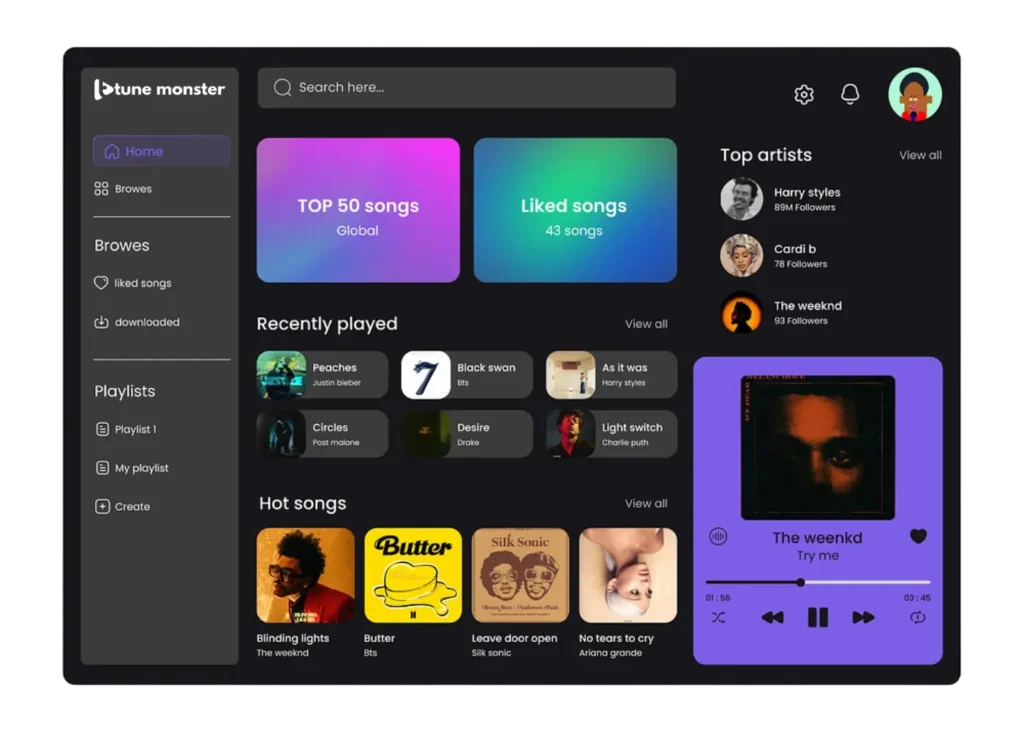This screenshot has width=1024, height=731.
Task: Open TOP 50 songs Global card
Action: coord(358,210)
